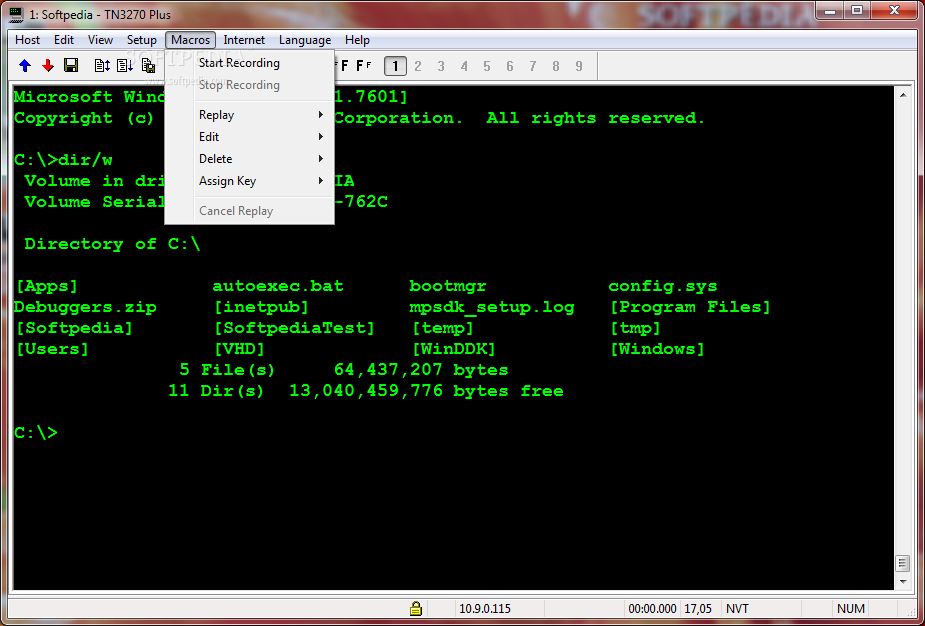Open the Internet menu
The width and height of the screenshot is (925, 626).
244,40
